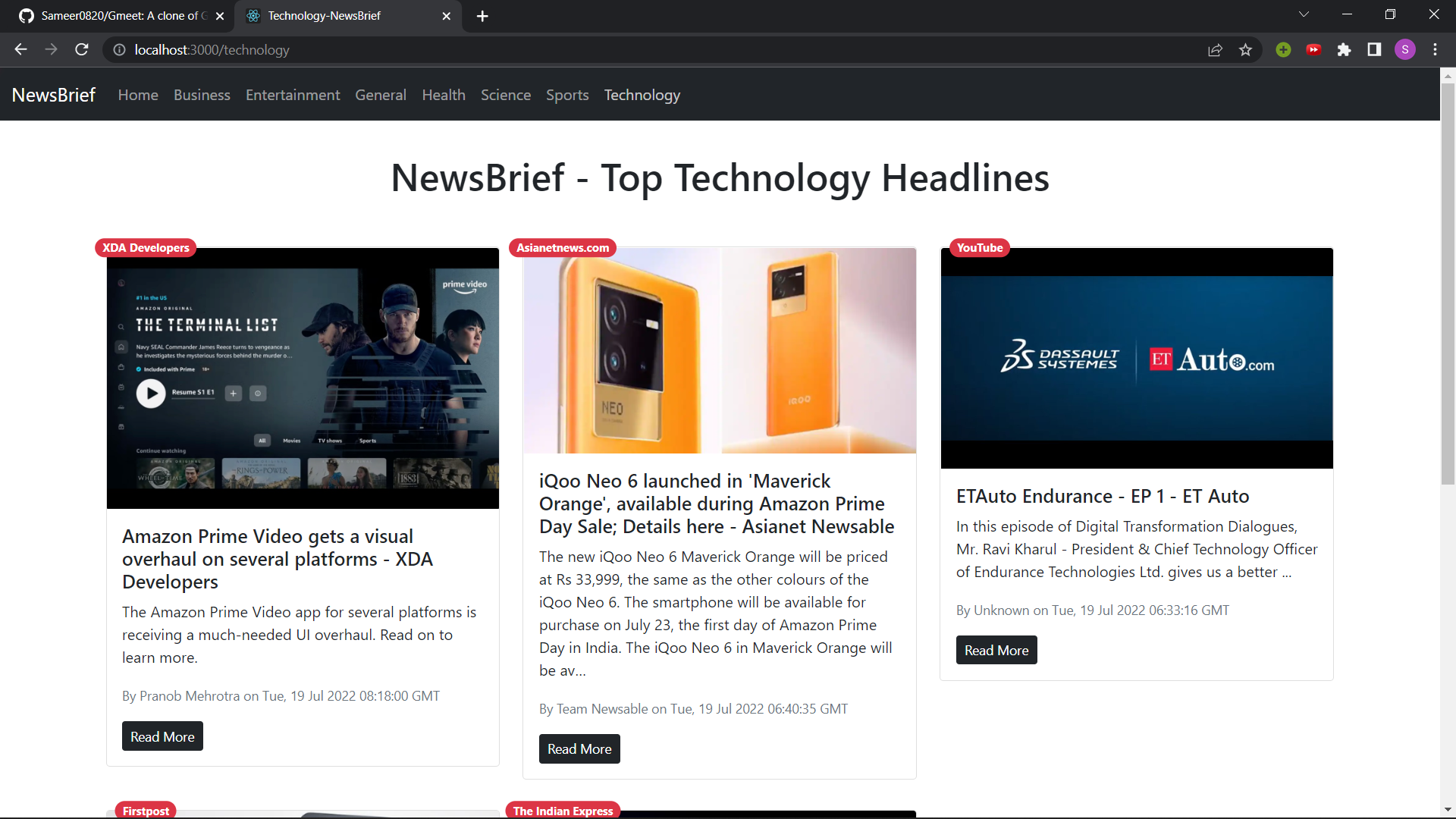Image resolution: width=1456 pixels, height=819 pixels.
Task: Open the Home nav link
Action: [x=138, y=95]
